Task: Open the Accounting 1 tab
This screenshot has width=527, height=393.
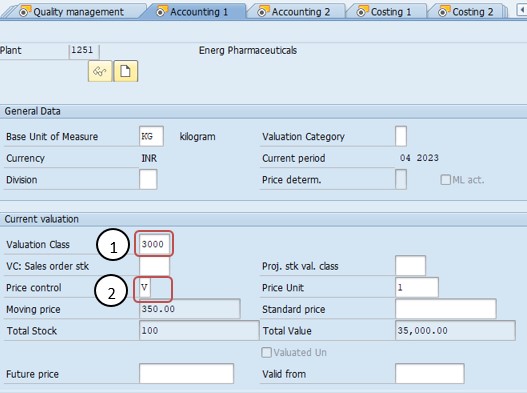Action: tap(195, 12)
